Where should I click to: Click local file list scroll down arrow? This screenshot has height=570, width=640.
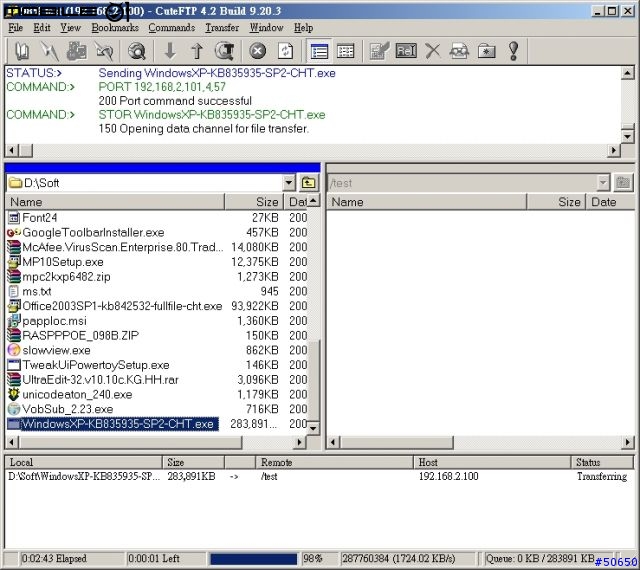coord(313,428)
